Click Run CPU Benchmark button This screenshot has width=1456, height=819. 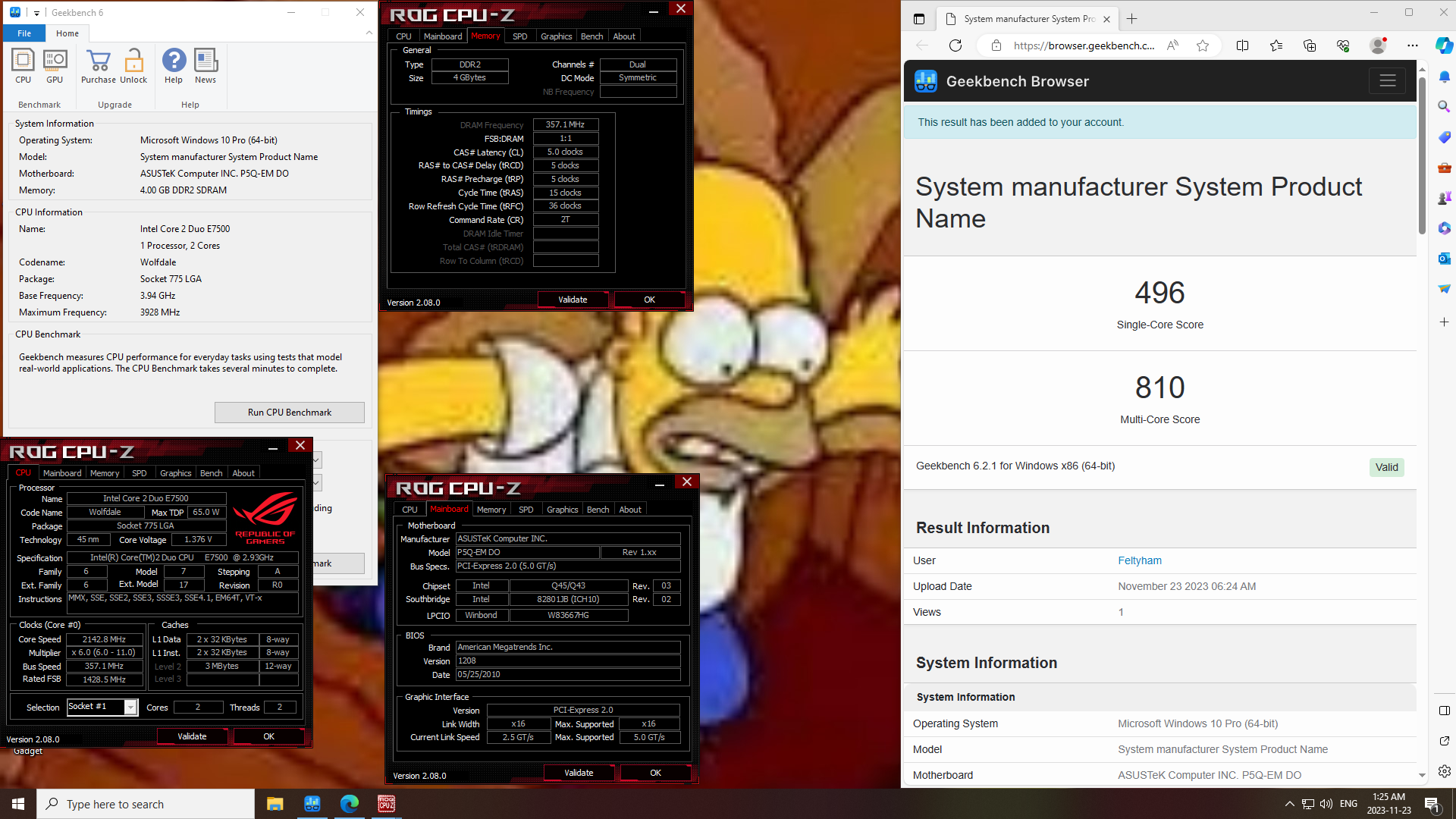pyautogui.click(x=290, y=413)
